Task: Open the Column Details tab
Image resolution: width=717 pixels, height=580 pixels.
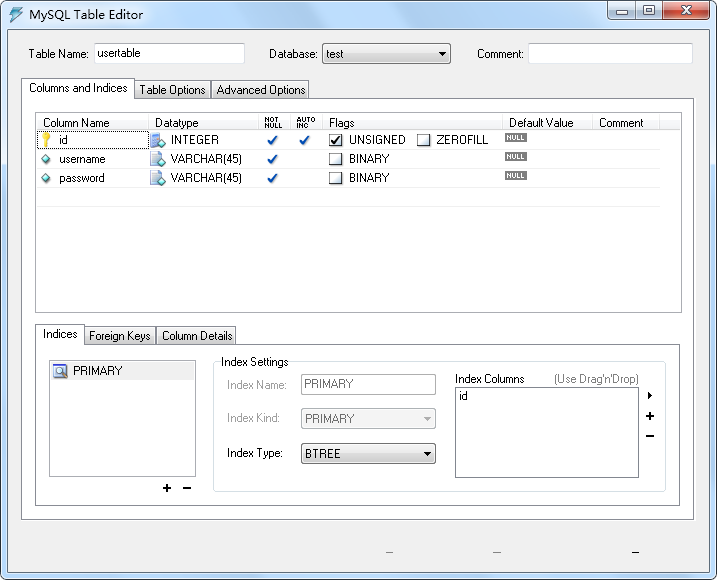Action: [197, 336]
